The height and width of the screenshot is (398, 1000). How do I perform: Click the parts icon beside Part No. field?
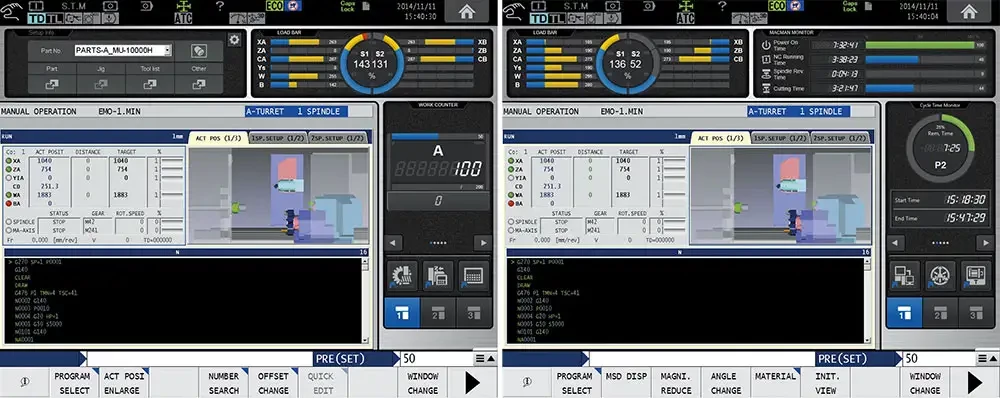pyautogui.click(x=199, y=50)
